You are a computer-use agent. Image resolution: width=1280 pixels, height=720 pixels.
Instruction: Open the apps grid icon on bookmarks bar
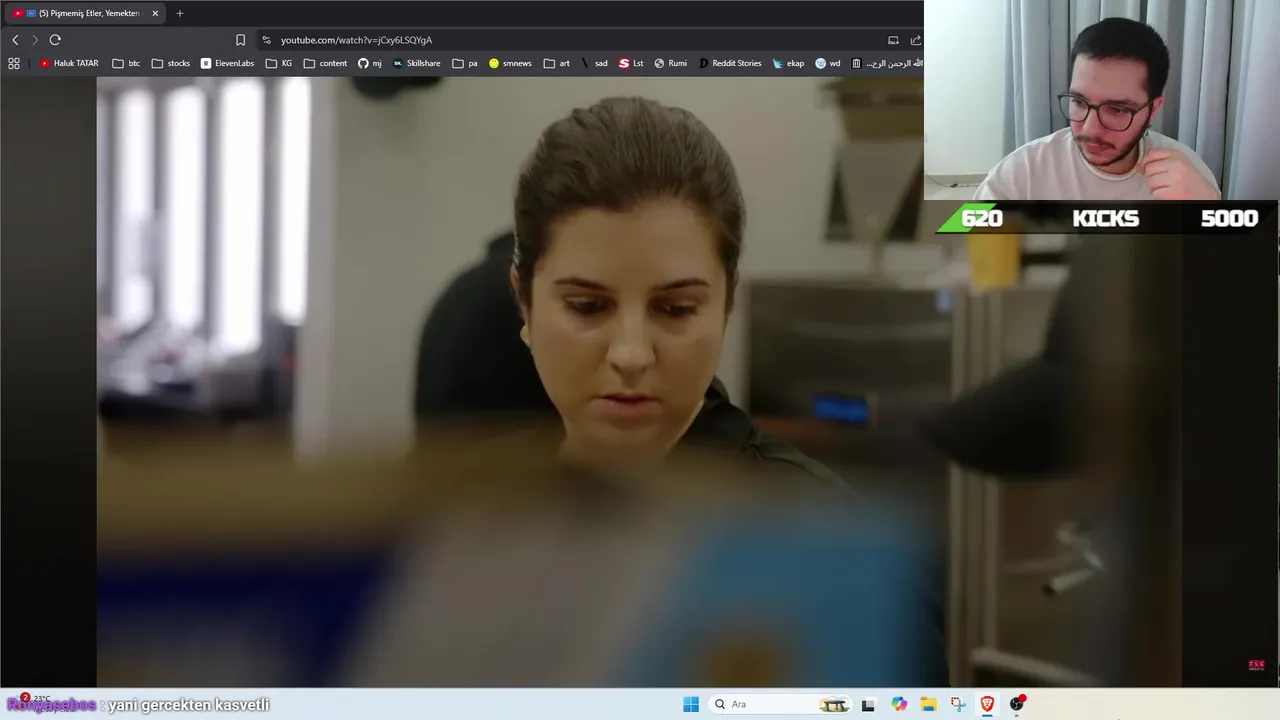pyautogui.click(x=14, y=63)
